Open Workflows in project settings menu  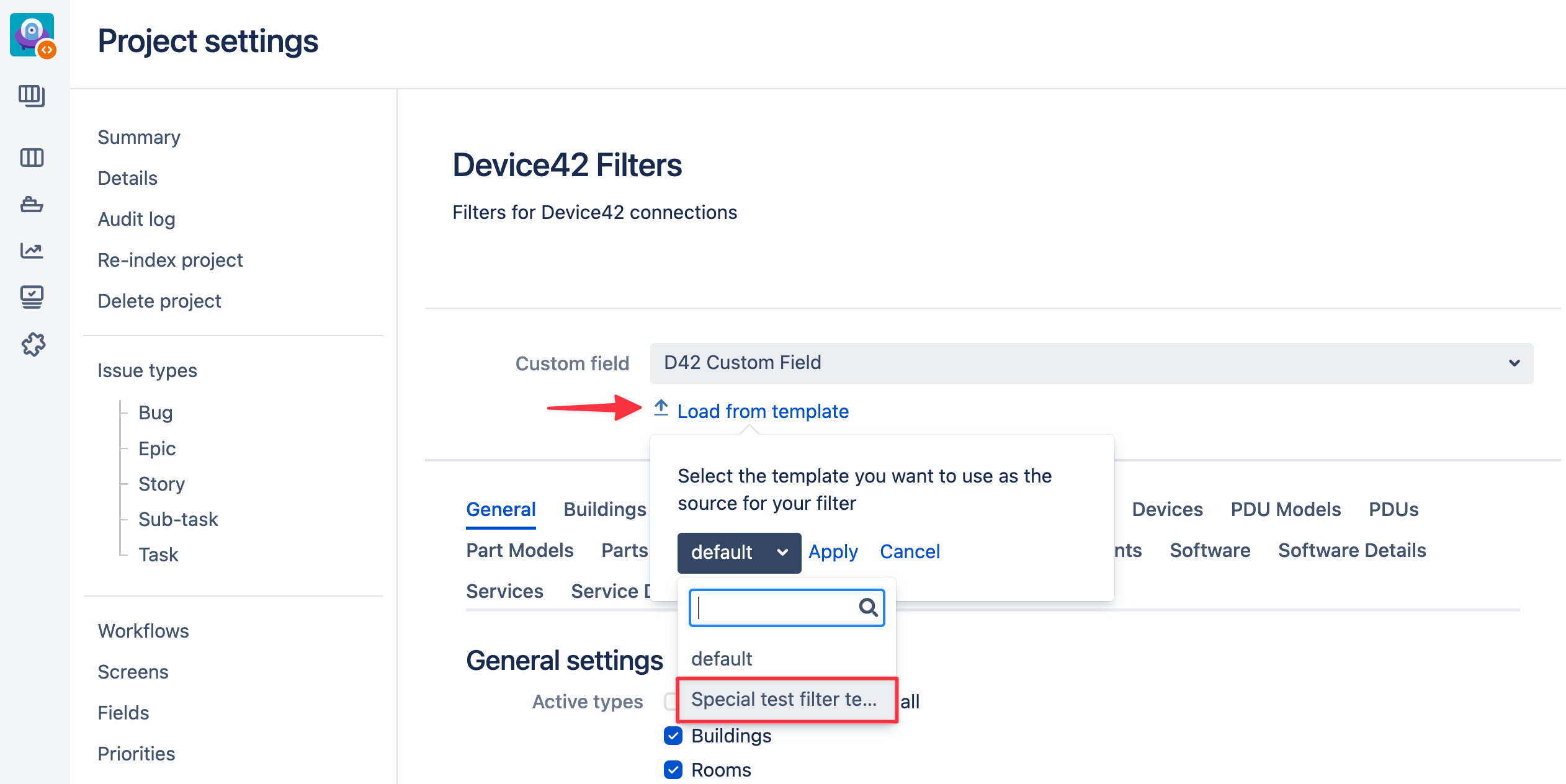coord(143,631)
